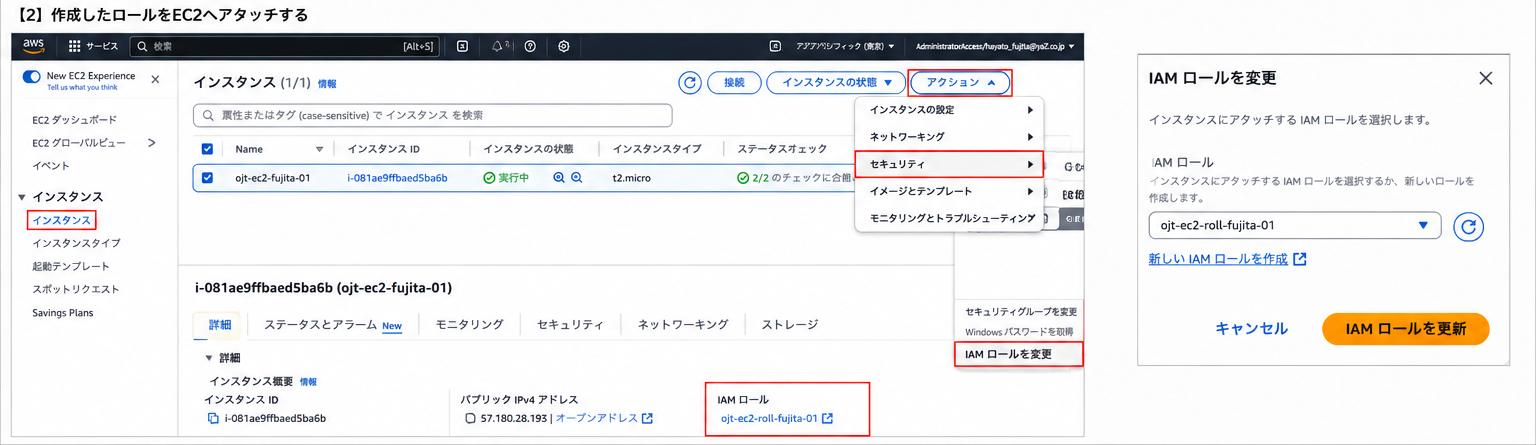Open the settings gear icon
Screen dimensions: 1536x445
click(x=564, y=46)
